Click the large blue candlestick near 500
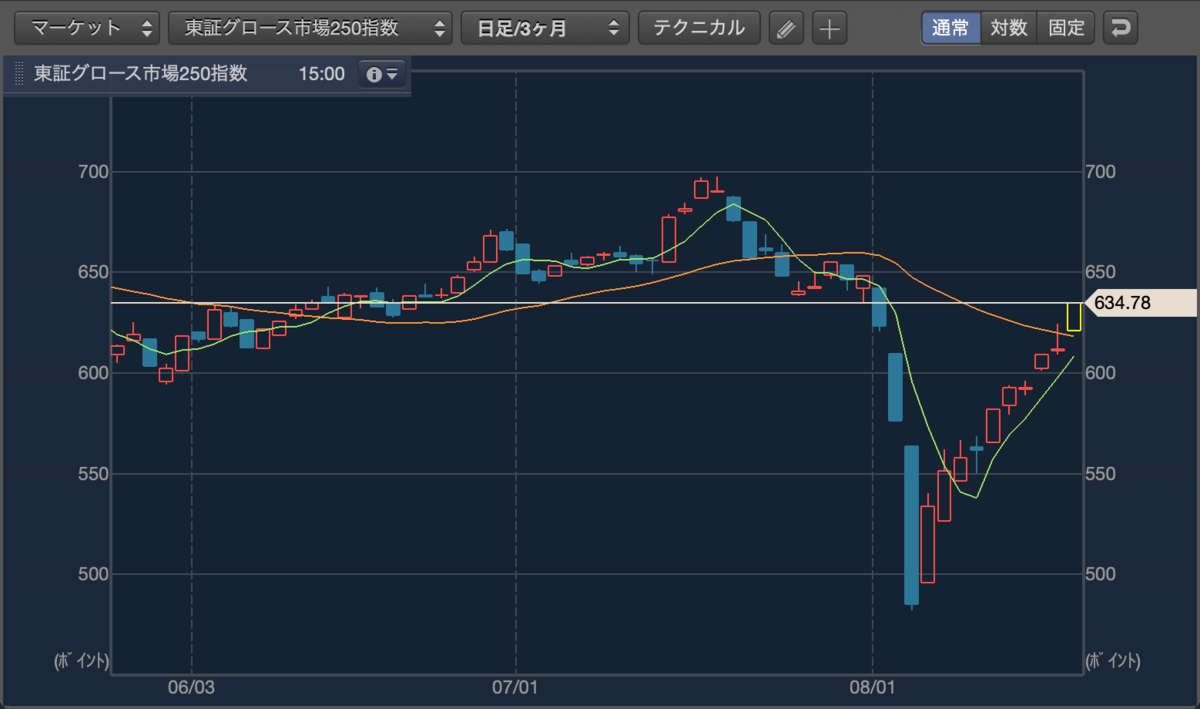This screenshot has width=1200, height=709. 911,525
